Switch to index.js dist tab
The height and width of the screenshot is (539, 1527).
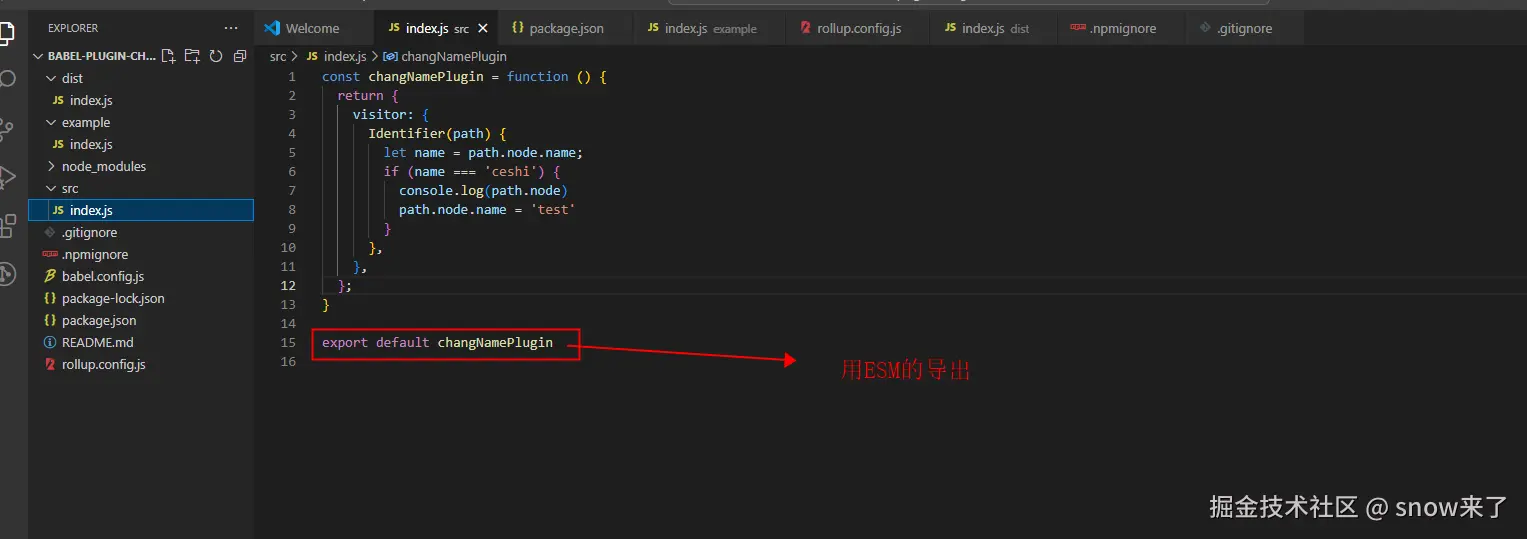pyautogui.click(x=994, y=28)
